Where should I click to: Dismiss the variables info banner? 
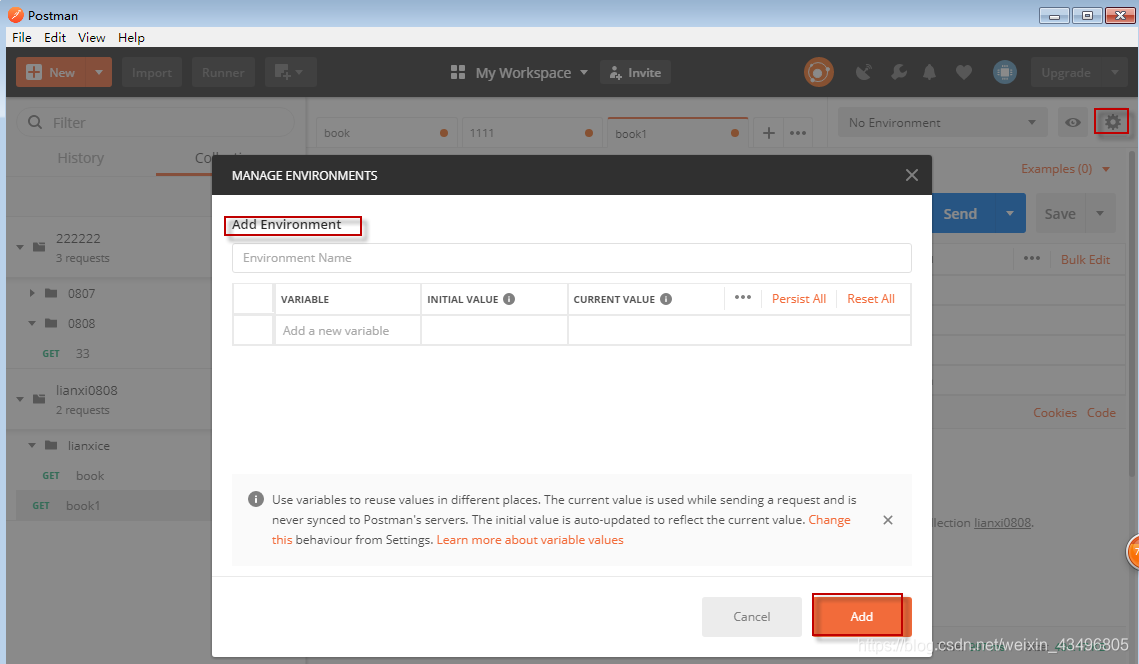[x=888, y=520]
